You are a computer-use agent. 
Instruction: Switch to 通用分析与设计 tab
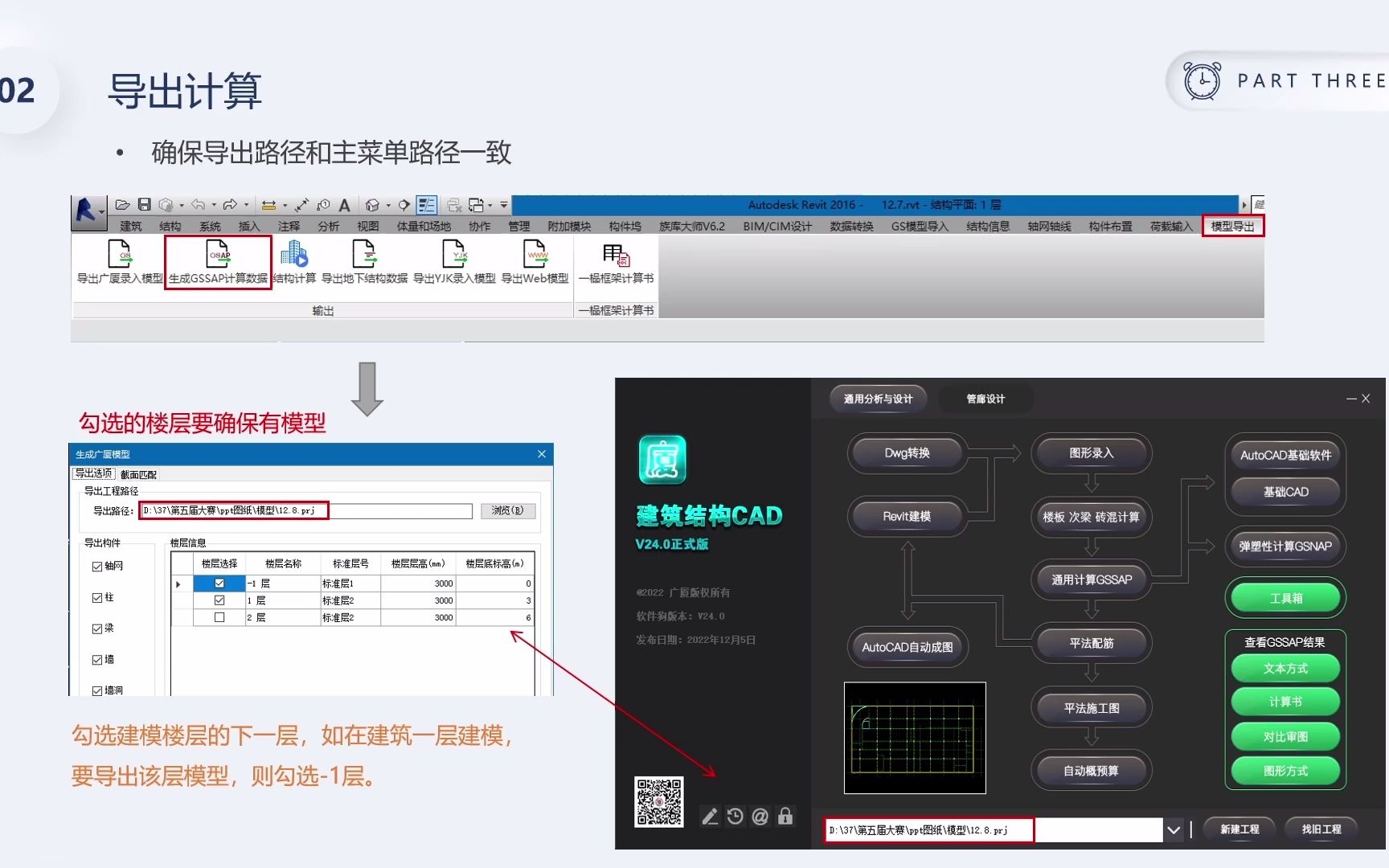(878, 399)
